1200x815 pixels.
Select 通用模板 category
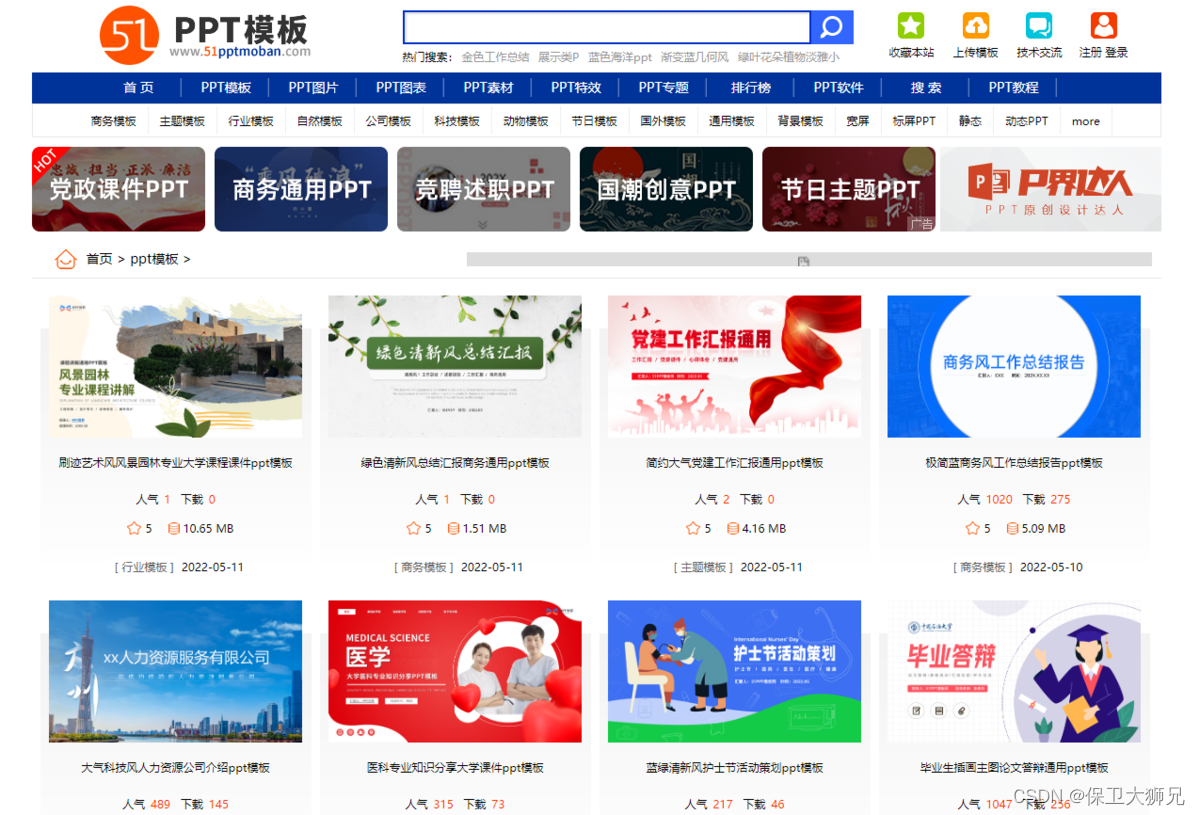click(732, 121)
